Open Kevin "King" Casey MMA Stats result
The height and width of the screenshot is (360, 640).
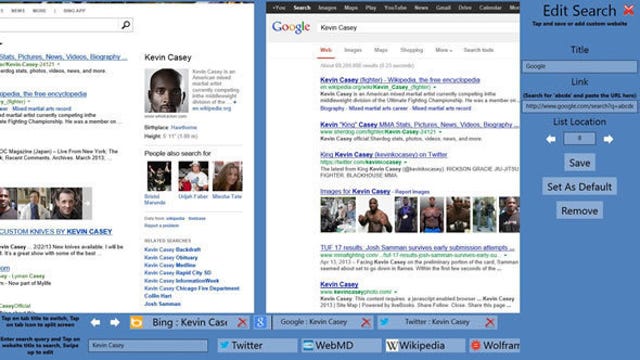419,124
